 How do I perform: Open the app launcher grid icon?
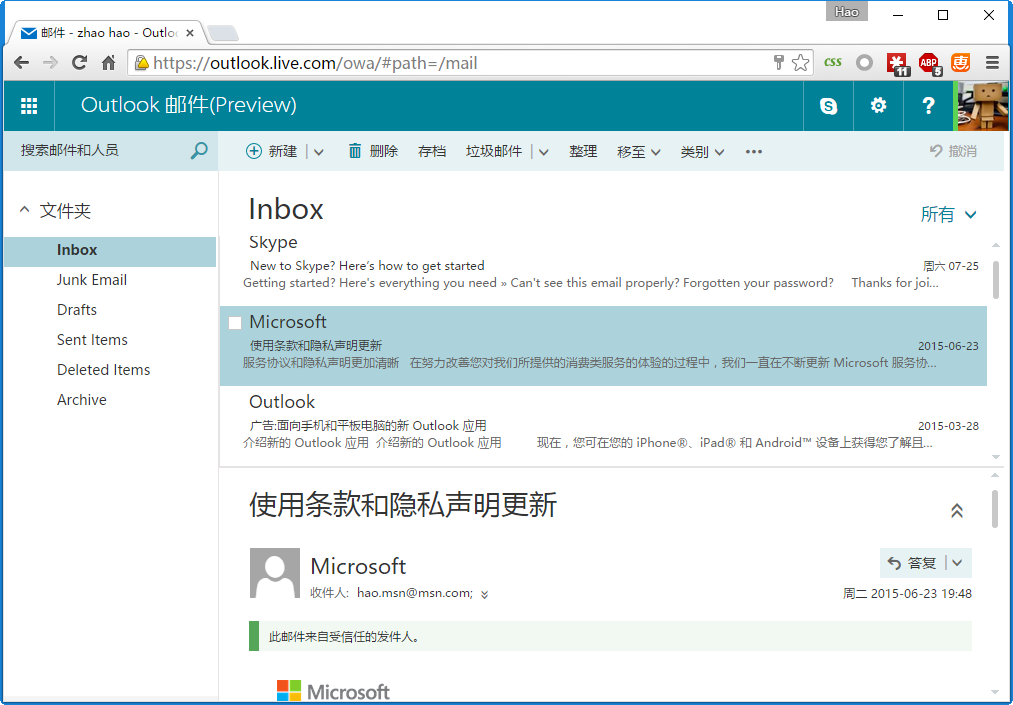click(x=29, y=106)
